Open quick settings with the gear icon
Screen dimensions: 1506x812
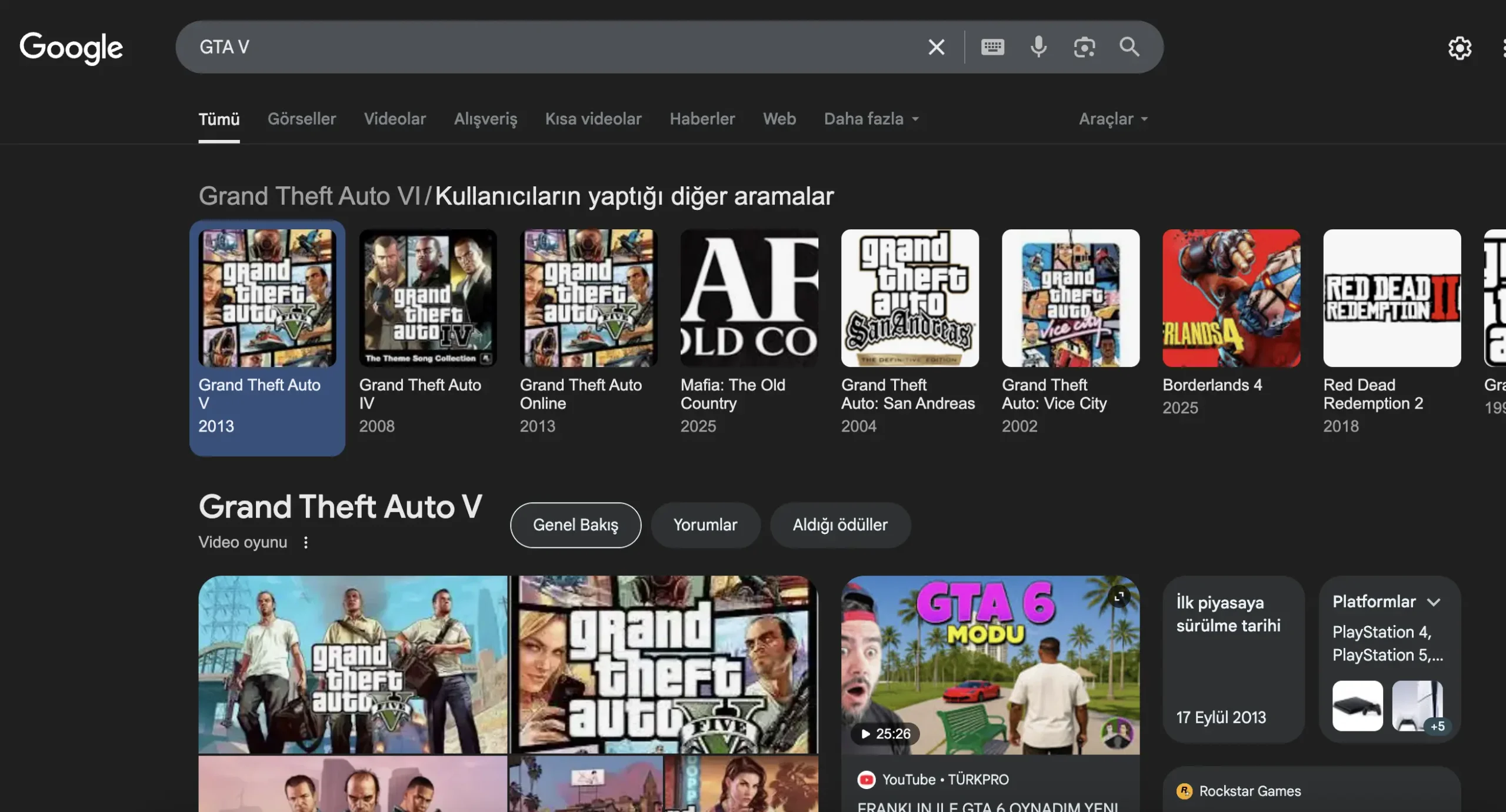pyautogui.click(x=1460, y=48)
